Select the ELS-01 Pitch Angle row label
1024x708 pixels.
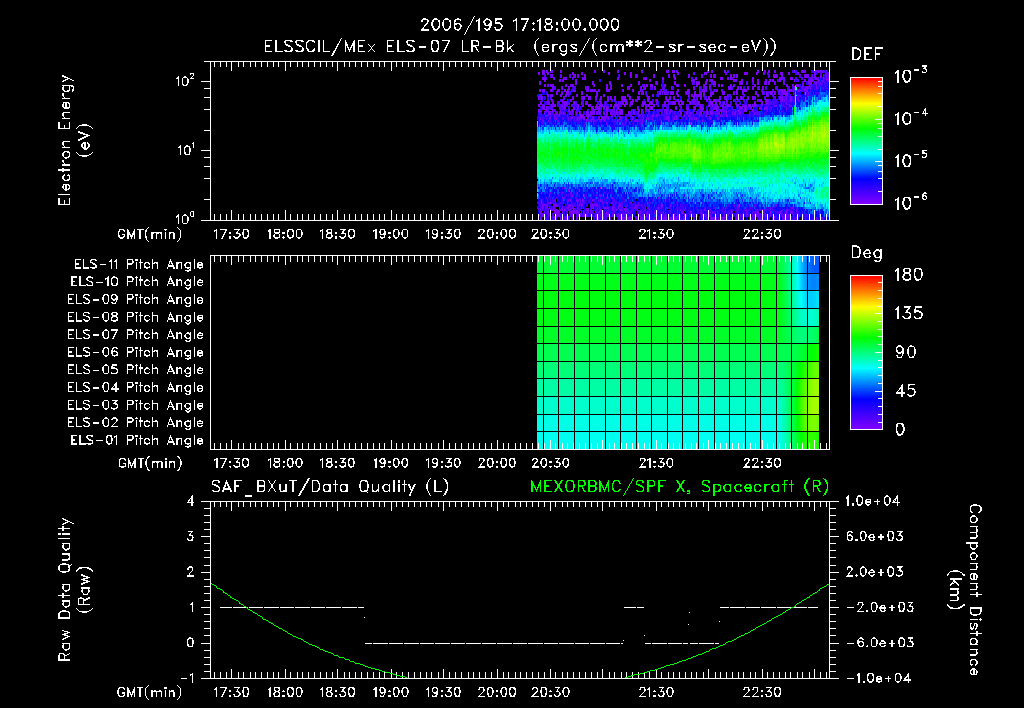pyautogui.click(x=137, y=440)
